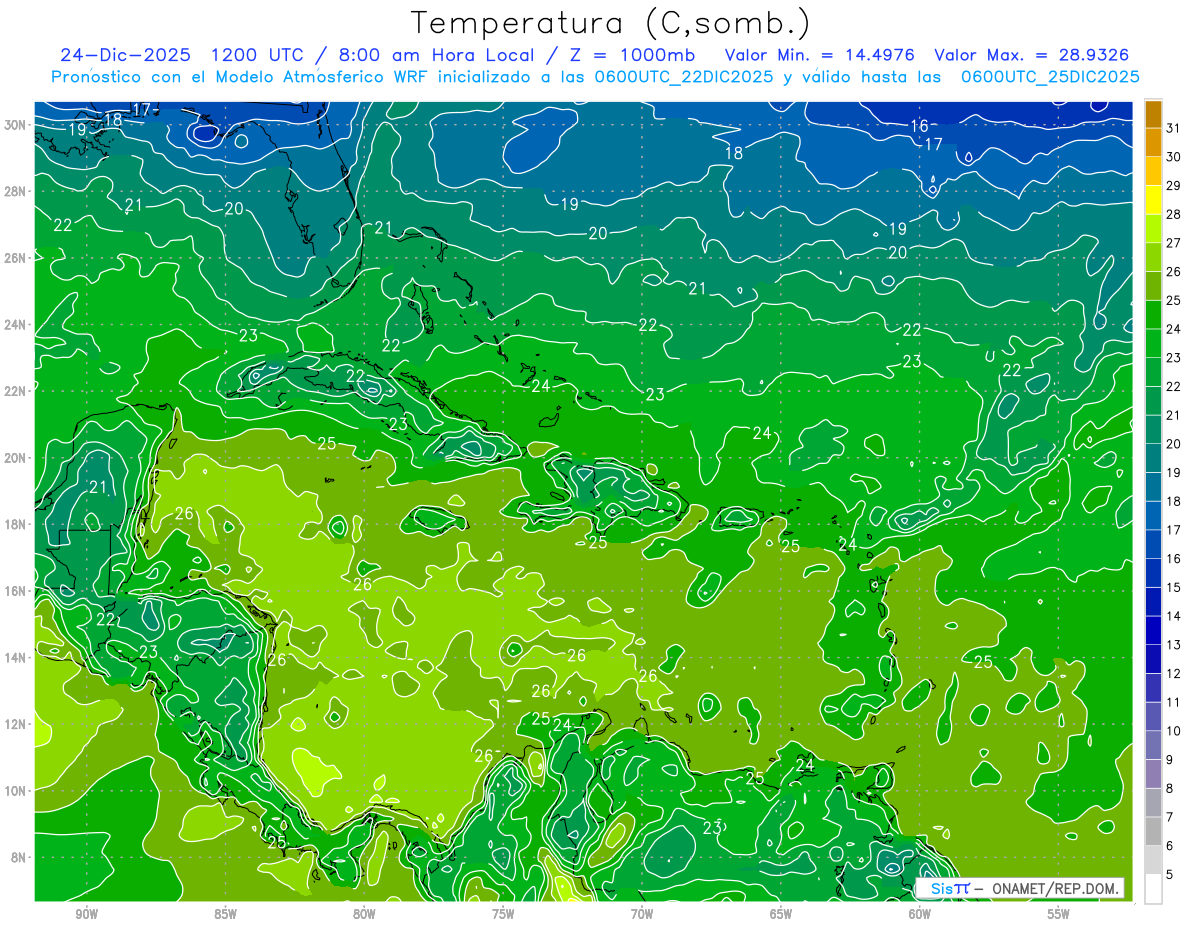Click the "27" label on the color scale
This screenshot has width=1200, height=927.
[1174, 243]
